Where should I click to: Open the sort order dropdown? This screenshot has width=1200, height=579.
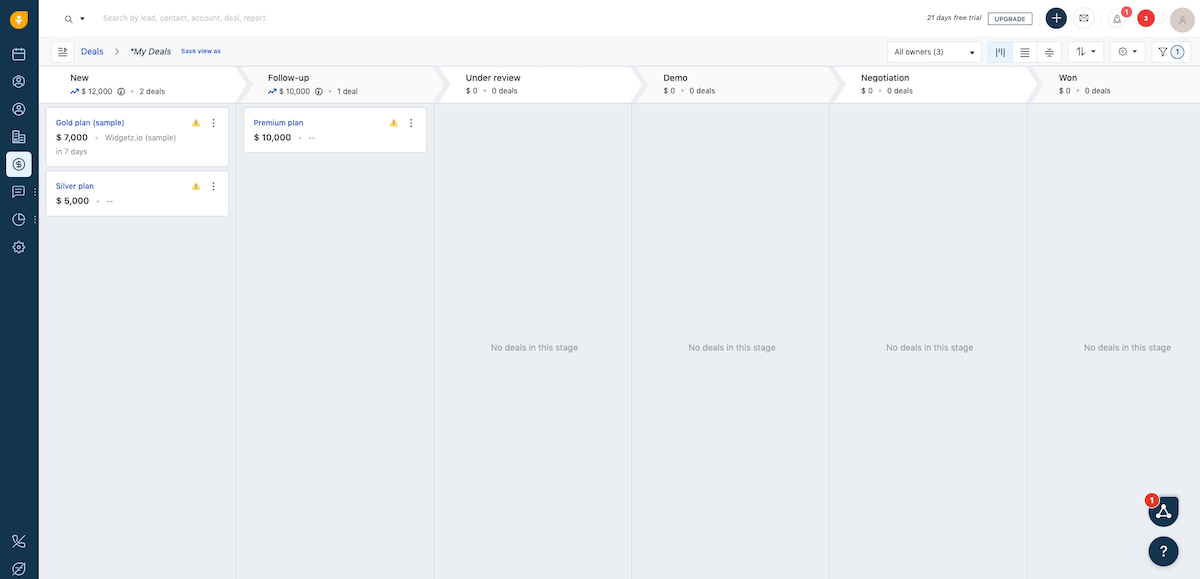[1086, 51]
